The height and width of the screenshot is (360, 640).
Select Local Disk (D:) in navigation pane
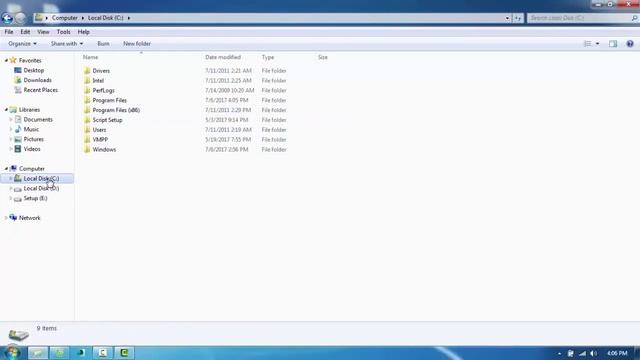tap(41, 188)
